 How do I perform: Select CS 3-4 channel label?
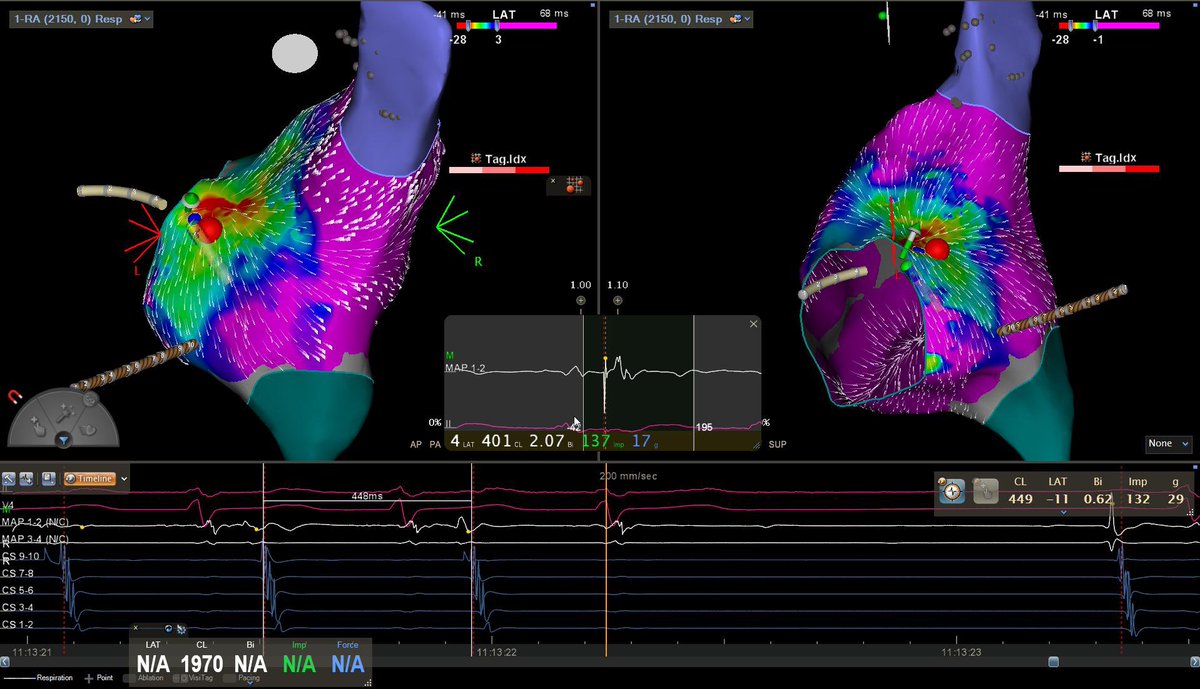pos(16,607)
